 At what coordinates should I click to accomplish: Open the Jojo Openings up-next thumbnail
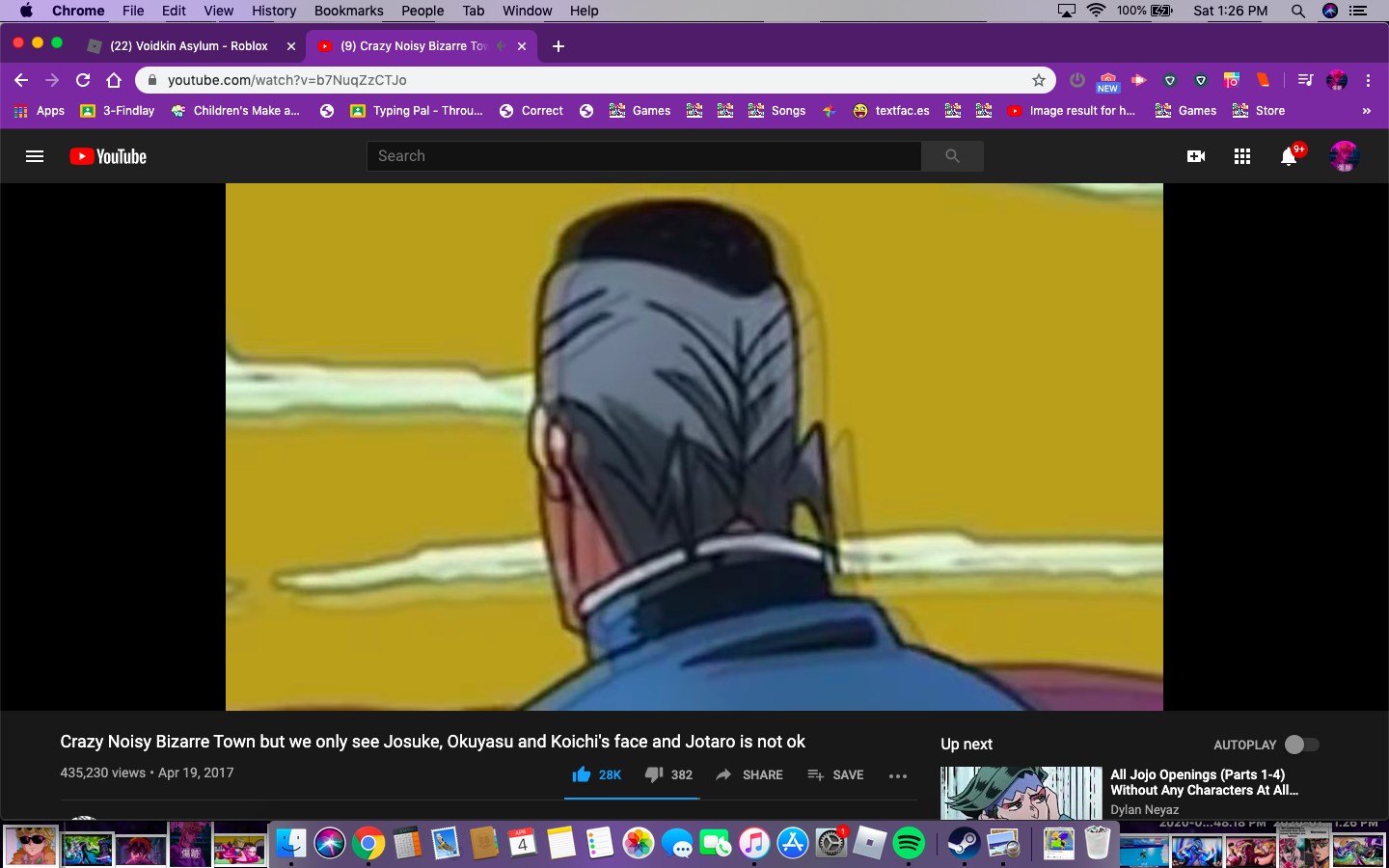[x=1021, y=793]
